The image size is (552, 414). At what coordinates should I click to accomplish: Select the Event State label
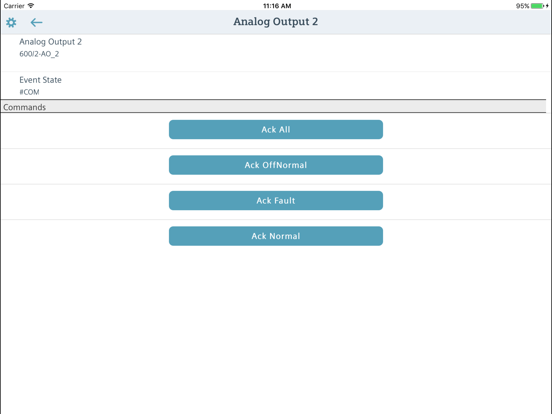(40, 80)
